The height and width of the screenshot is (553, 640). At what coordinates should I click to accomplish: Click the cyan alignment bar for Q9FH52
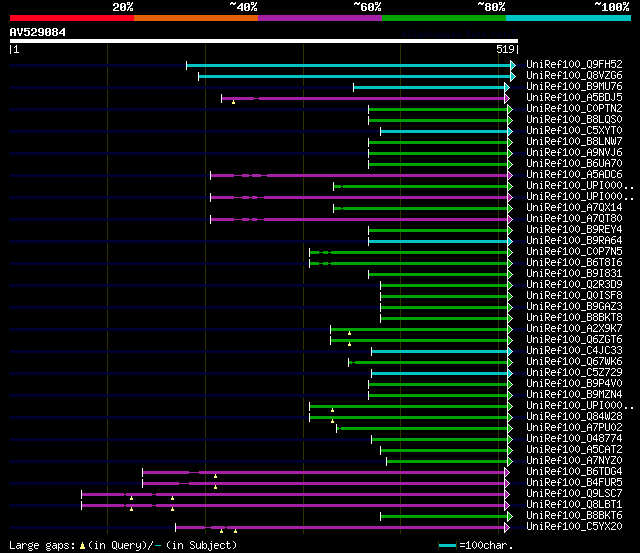(x=349, y=65)
